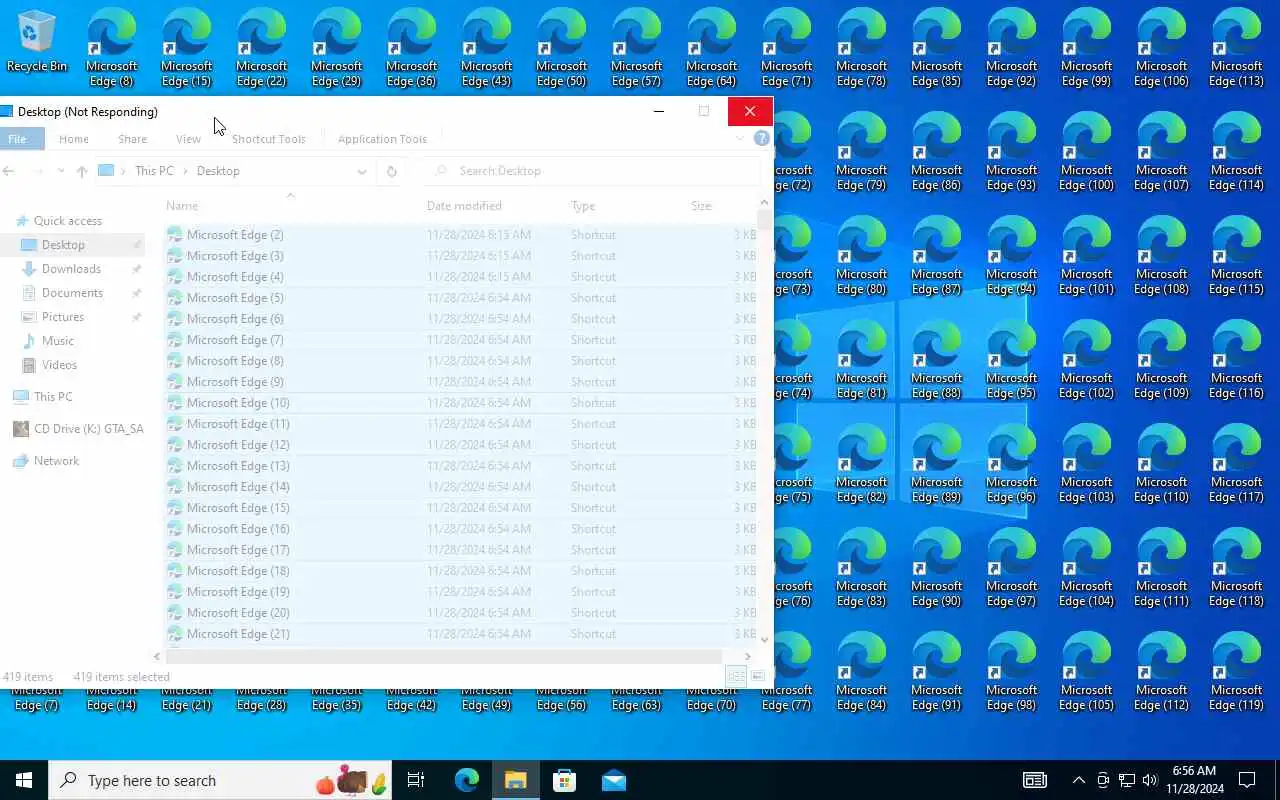Click the taskbar Type here to search box
Screen dimensions: 1280x800
coord(220,780)
